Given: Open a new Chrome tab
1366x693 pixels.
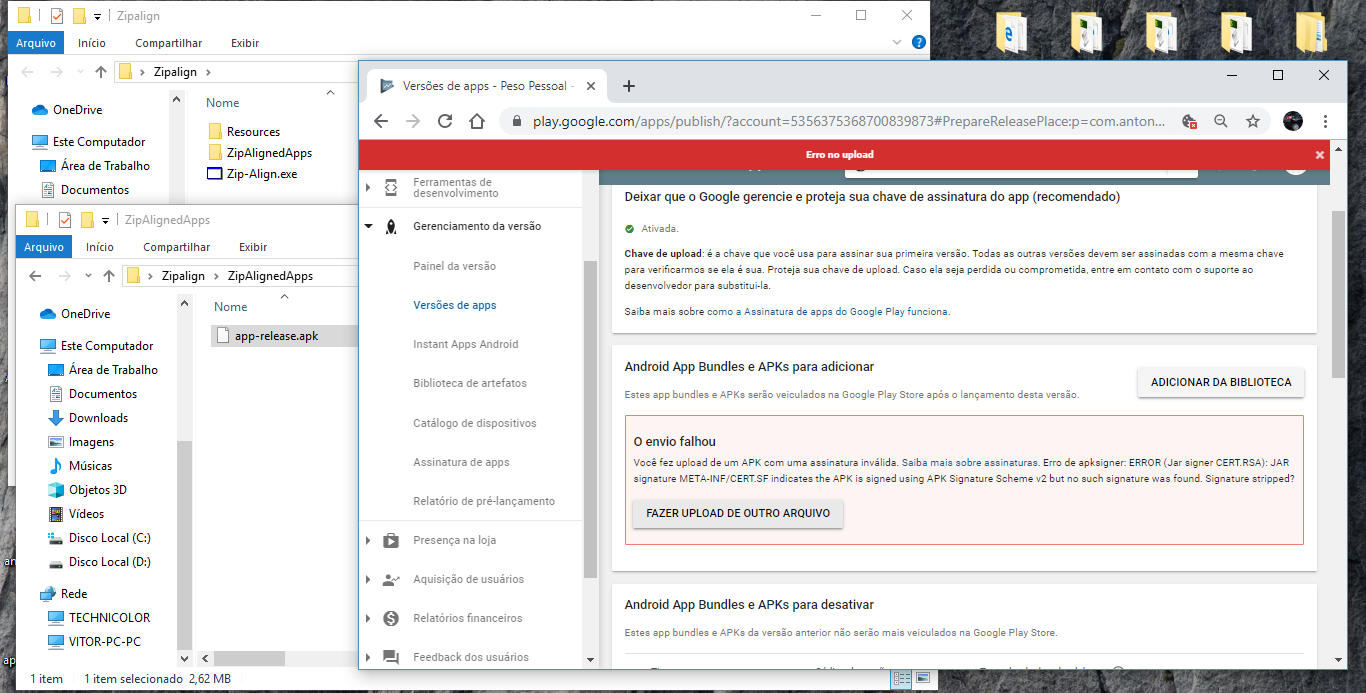Looking at the screenshot, I should coord(629,86).
